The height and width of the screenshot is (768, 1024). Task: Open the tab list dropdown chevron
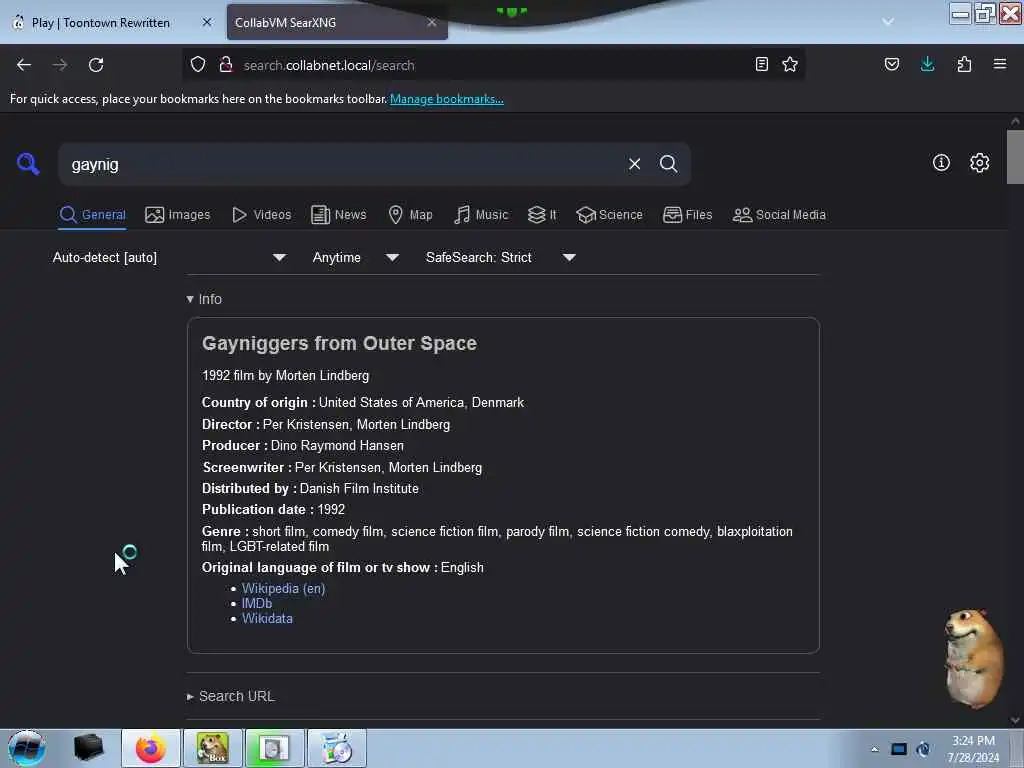pos(888,22)
